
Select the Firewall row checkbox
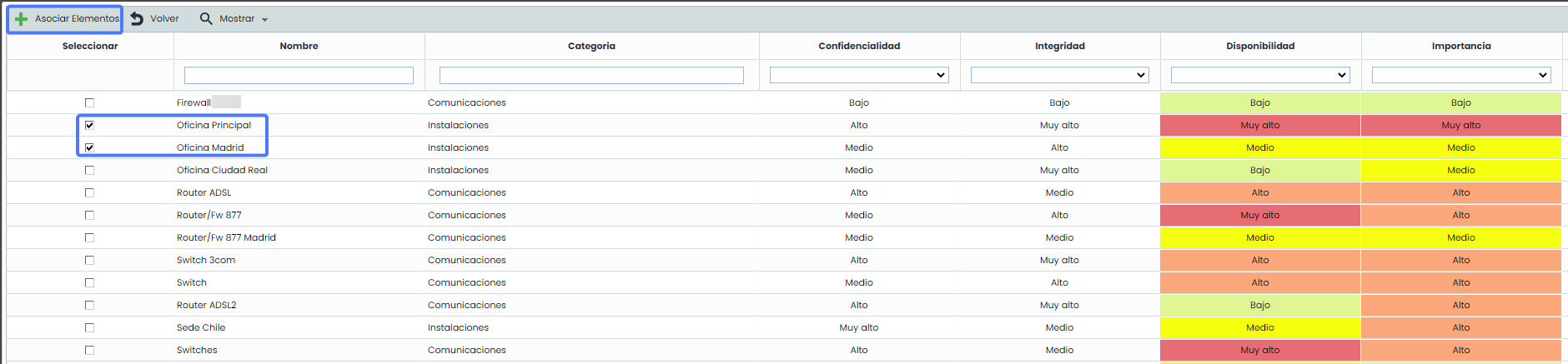coord(89,102)
